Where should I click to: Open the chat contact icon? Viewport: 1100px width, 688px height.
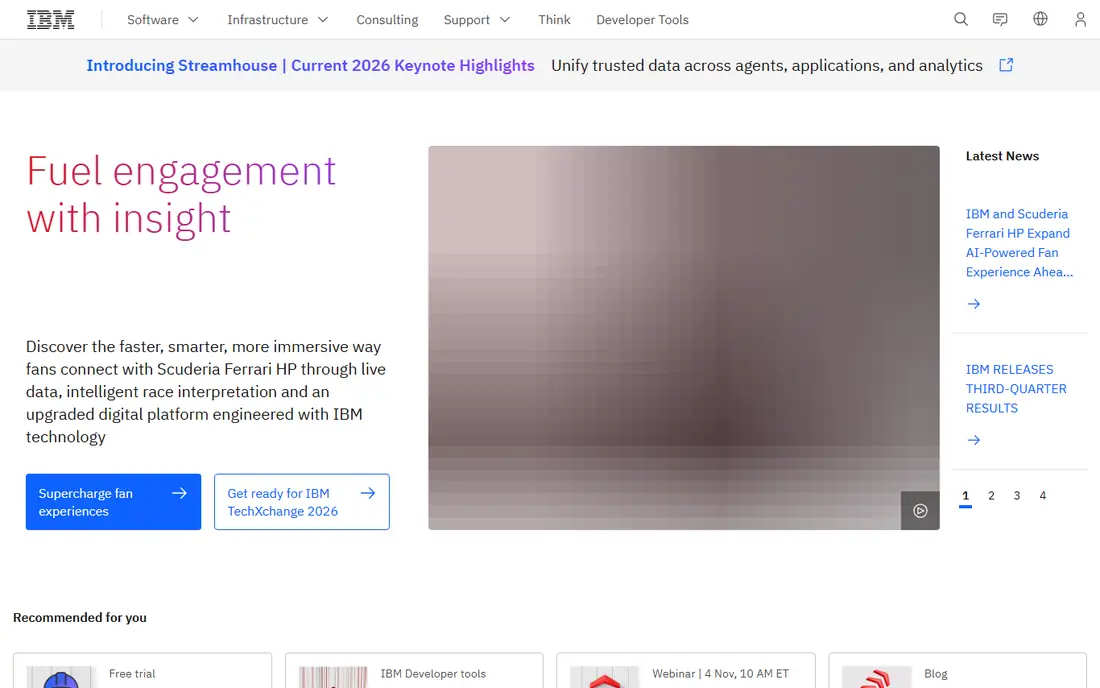(x=1000, y=20)
